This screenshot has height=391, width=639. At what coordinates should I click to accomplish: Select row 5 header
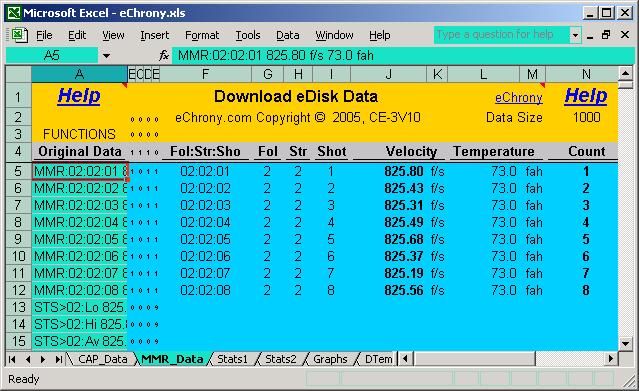(x=18, y=171)
